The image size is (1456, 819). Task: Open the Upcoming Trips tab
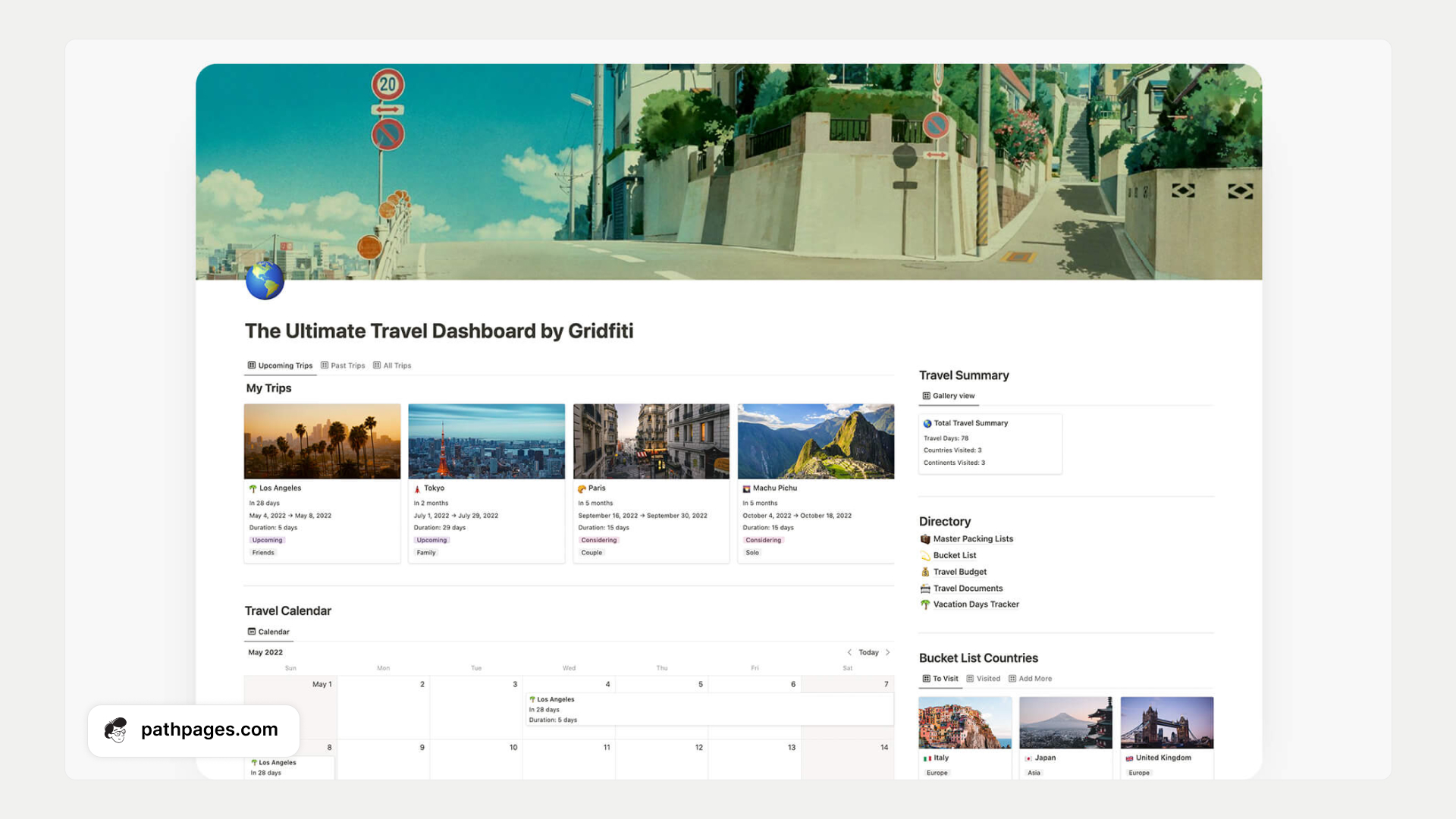[x=280, y=366]
